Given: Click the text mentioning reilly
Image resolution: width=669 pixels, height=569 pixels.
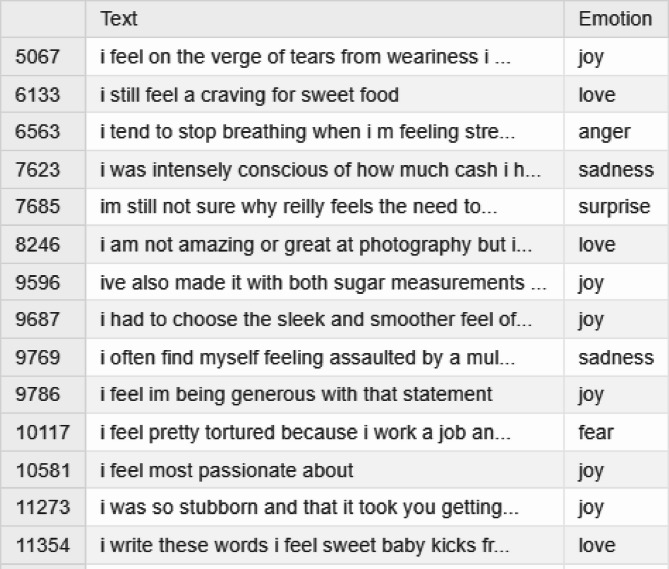Looking at the screenshot, I should 299,207.
